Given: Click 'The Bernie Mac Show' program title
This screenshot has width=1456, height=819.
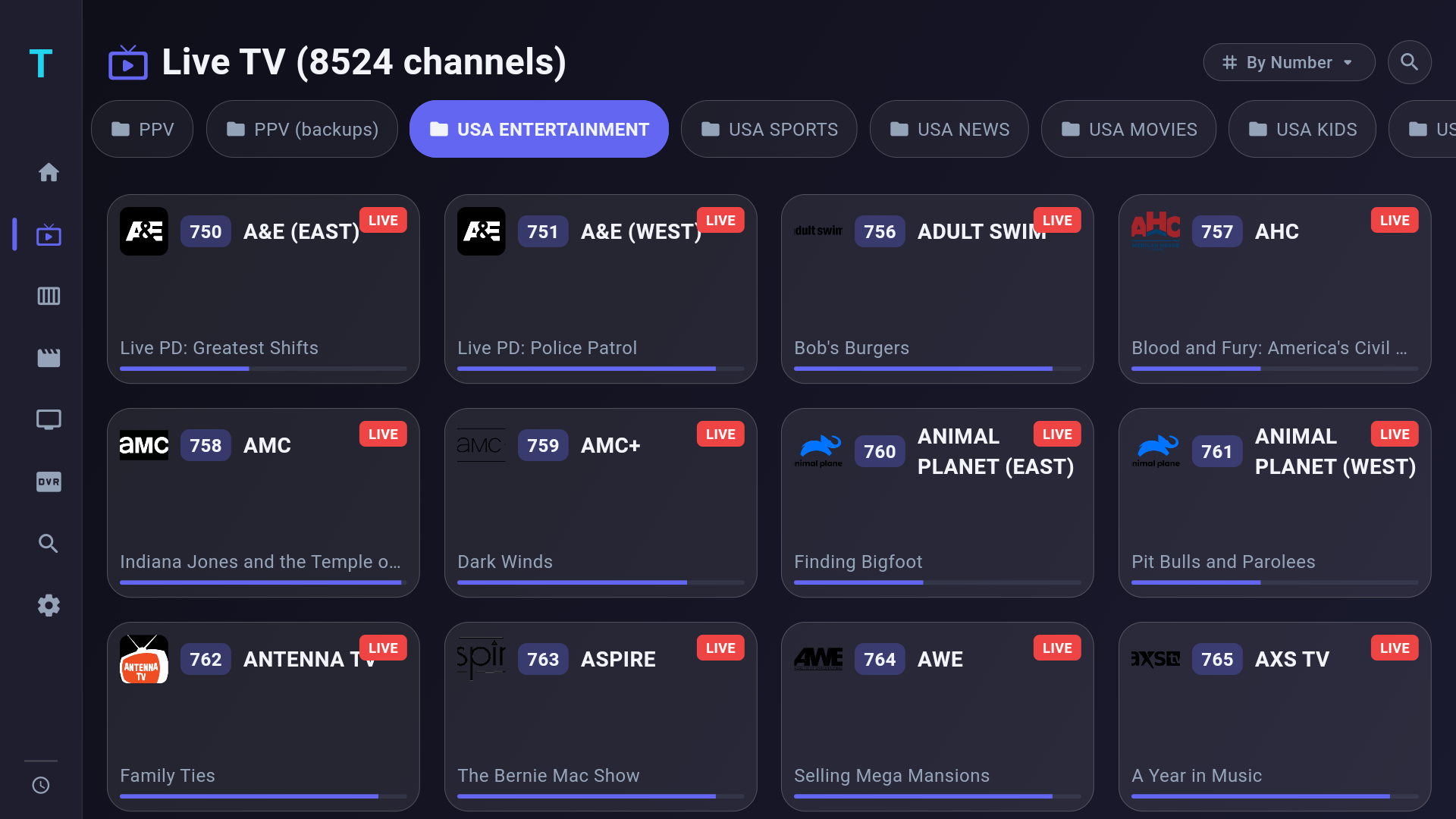Looking at the screenshot, I should [x=548, y=776].
